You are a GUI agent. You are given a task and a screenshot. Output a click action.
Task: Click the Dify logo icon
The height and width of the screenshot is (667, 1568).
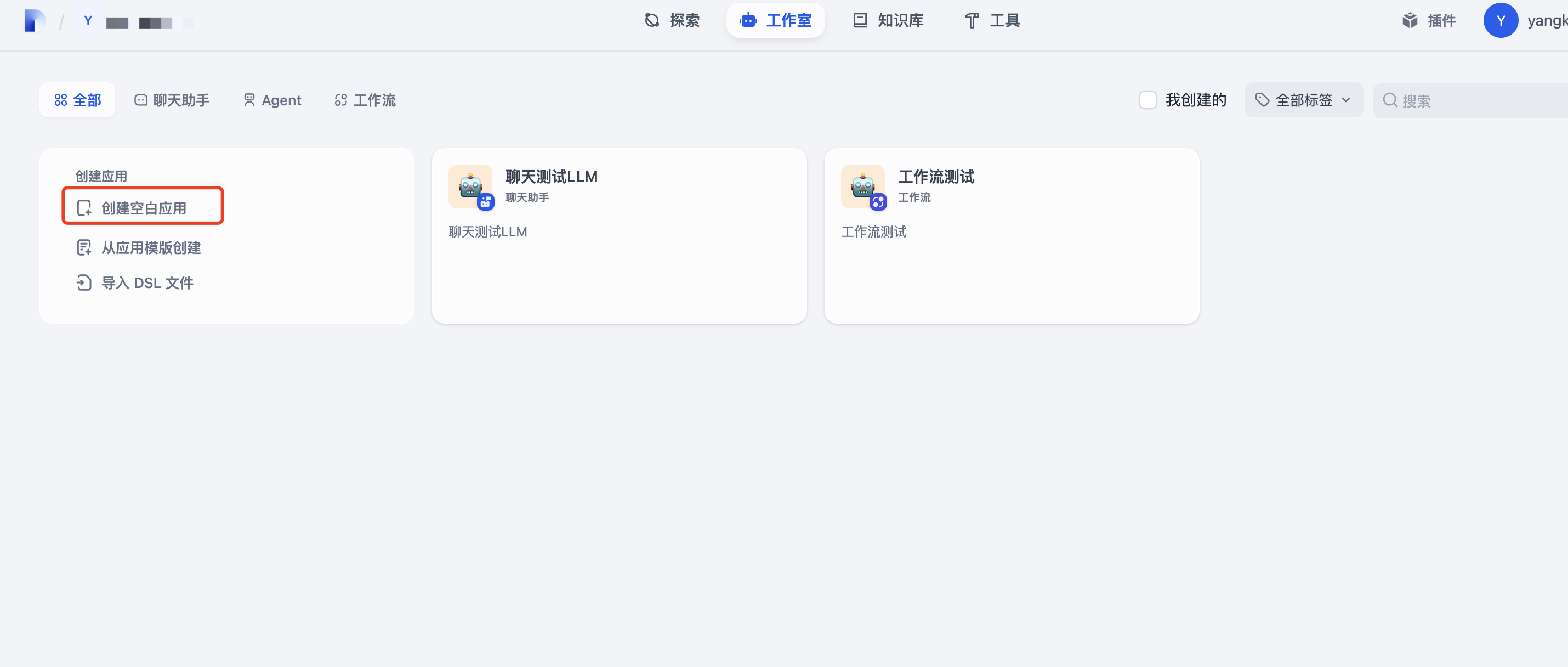pyautogui.click(x=34, y=21)
